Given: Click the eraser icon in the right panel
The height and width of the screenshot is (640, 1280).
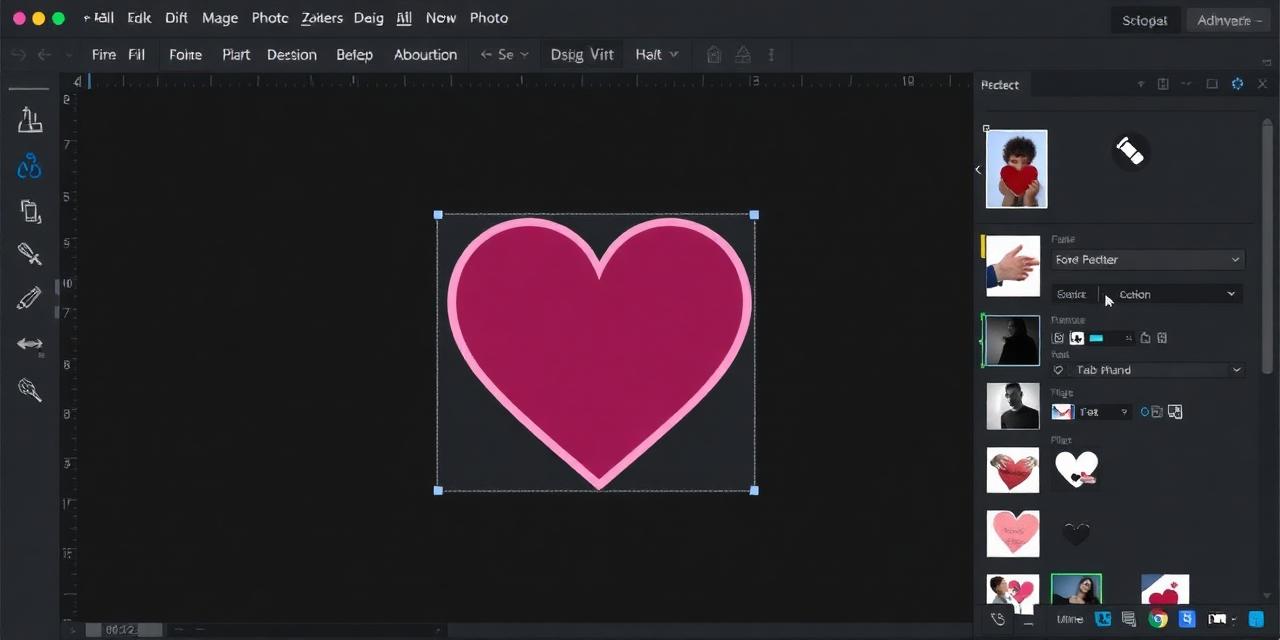Looking at the screenshot, I should point(1130,150).
